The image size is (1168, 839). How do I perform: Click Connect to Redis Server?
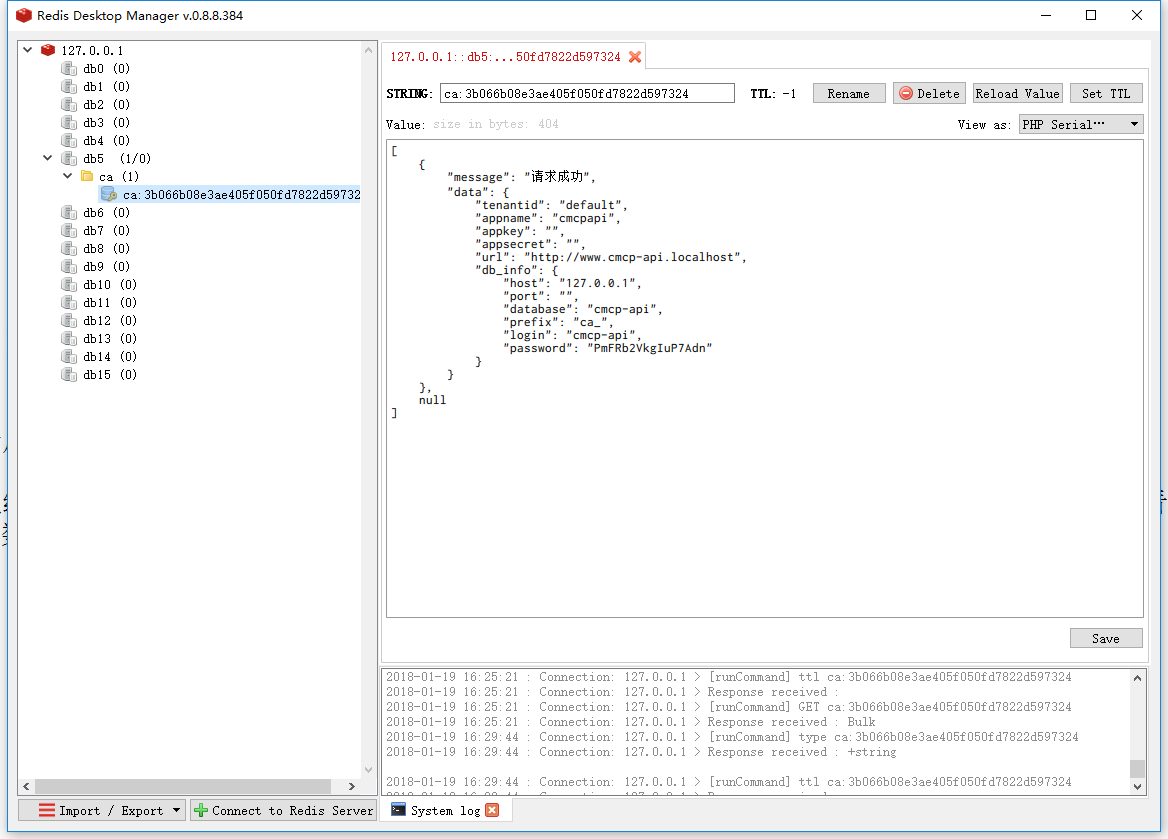[283, 810]
